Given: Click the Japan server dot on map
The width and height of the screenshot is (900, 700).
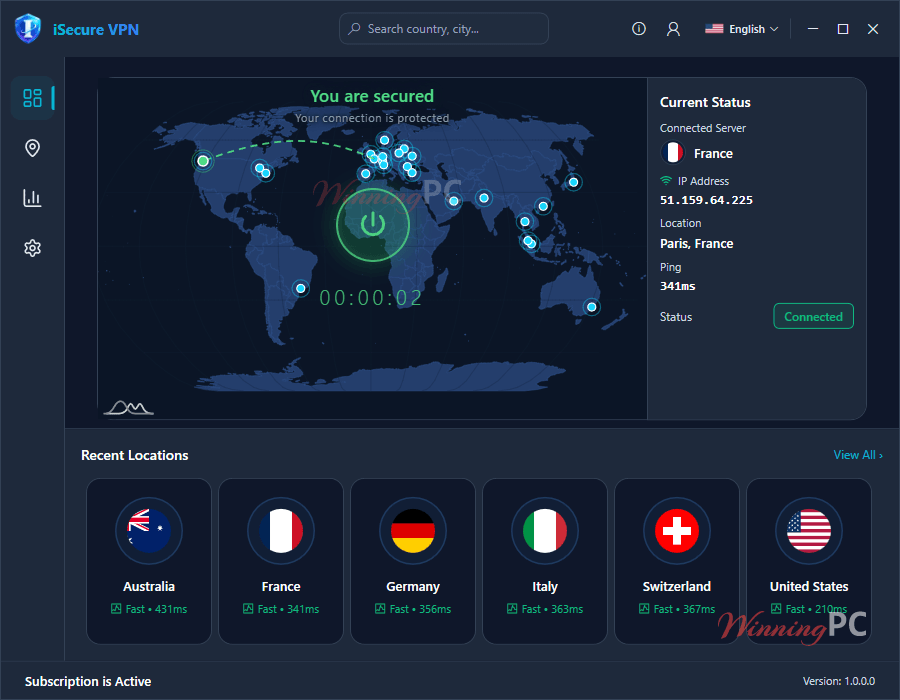Looking at the screenshot, I should tap(573, 182).
